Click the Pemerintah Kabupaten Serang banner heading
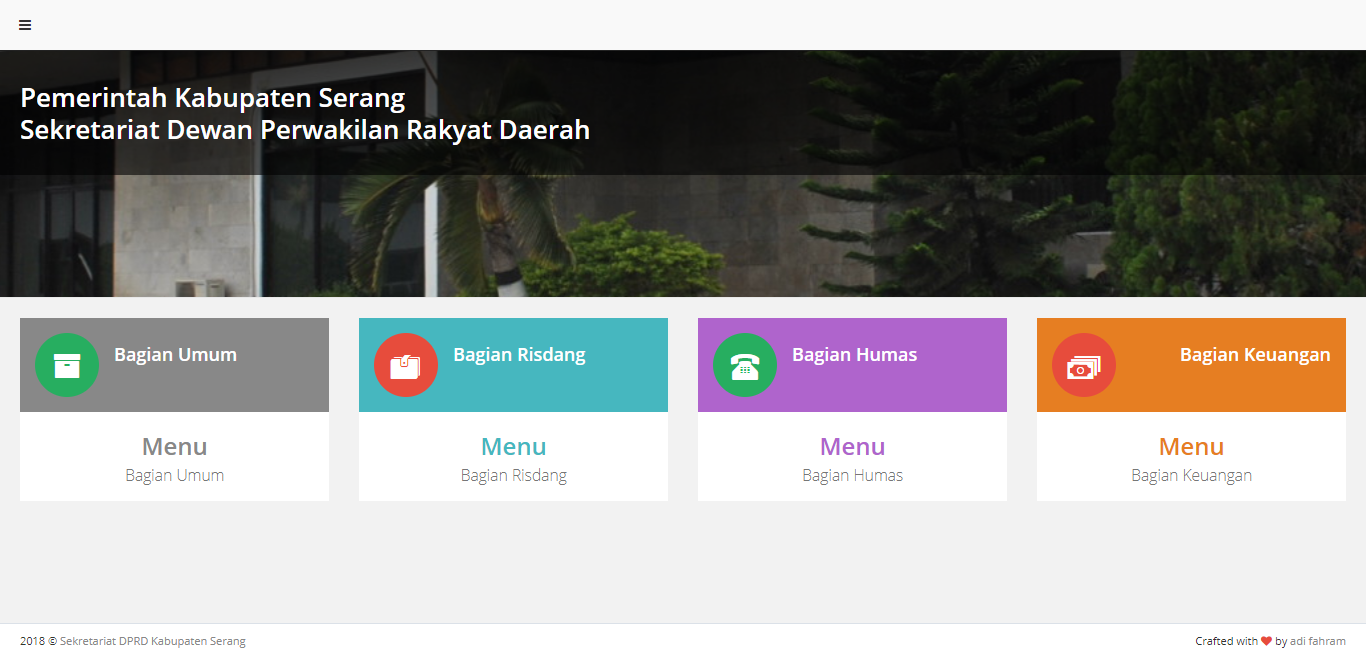 tap(213, 98)
